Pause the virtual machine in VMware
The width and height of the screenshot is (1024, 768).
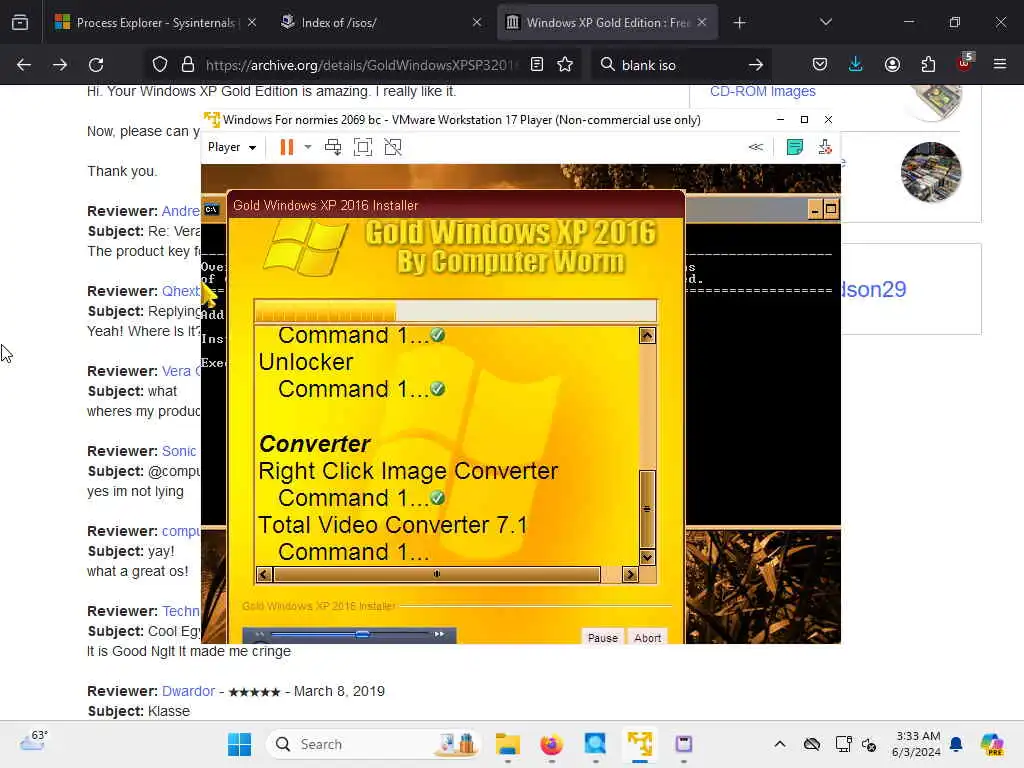[286, 147]
